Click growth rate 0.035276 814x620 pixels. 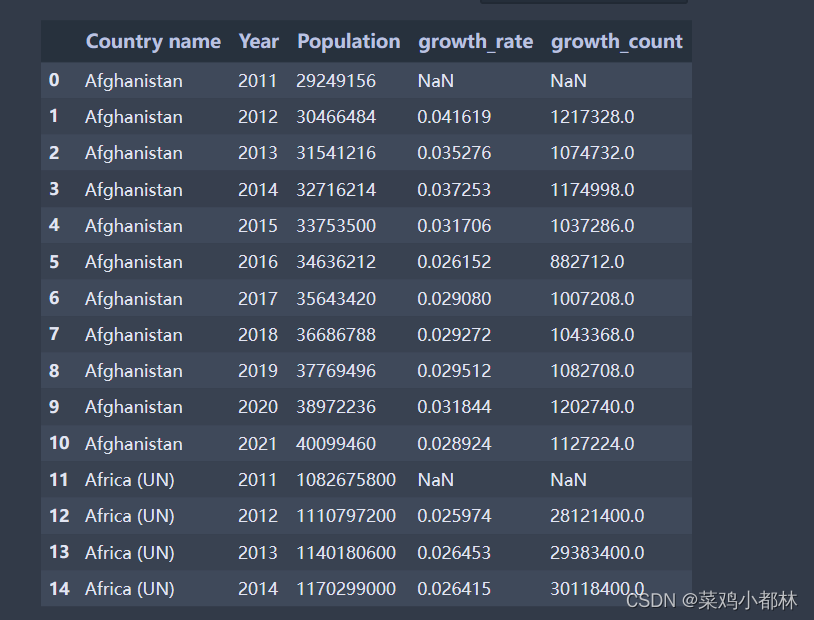pos(454,153)
